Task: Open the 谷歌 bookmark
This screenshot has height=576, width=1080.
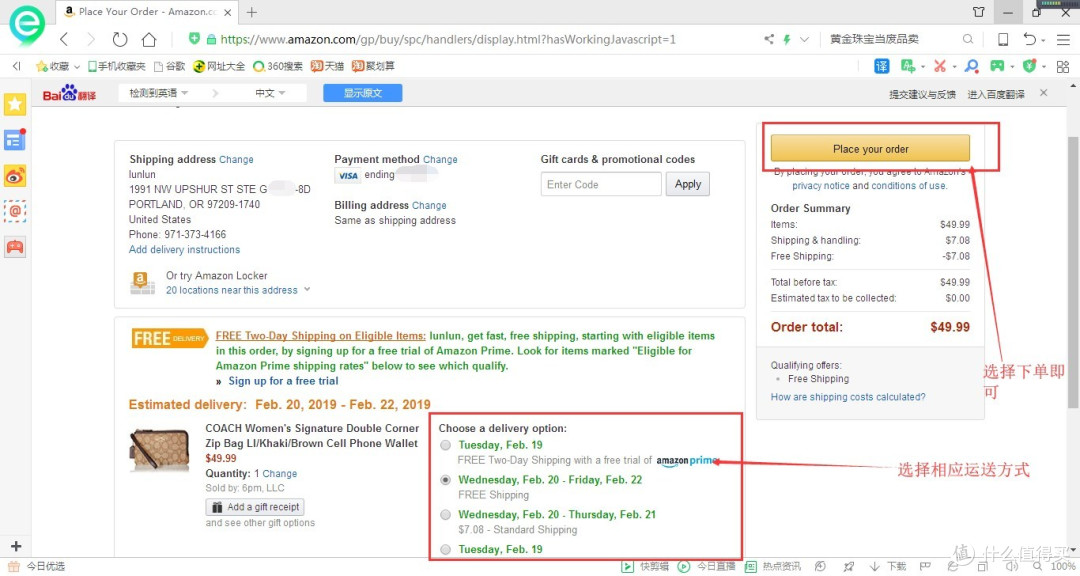Action: point(169,66)
